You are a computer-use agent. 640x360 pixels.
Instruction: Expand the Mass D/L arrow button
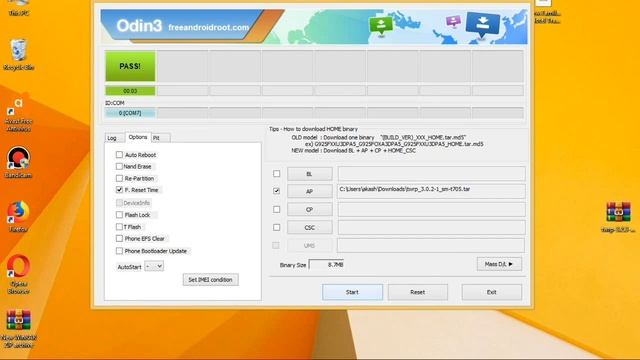click(x=499, y=264)
